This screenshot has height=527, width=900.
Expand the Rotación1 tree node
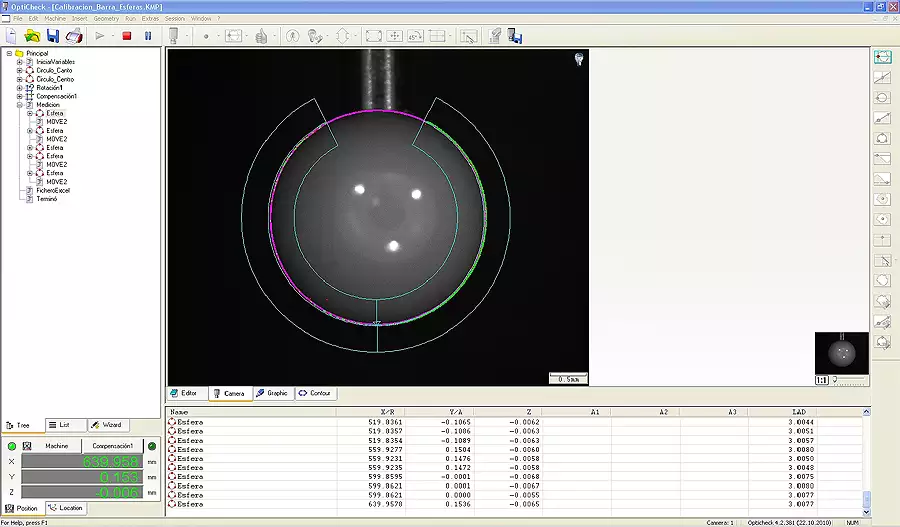[20, 88]
